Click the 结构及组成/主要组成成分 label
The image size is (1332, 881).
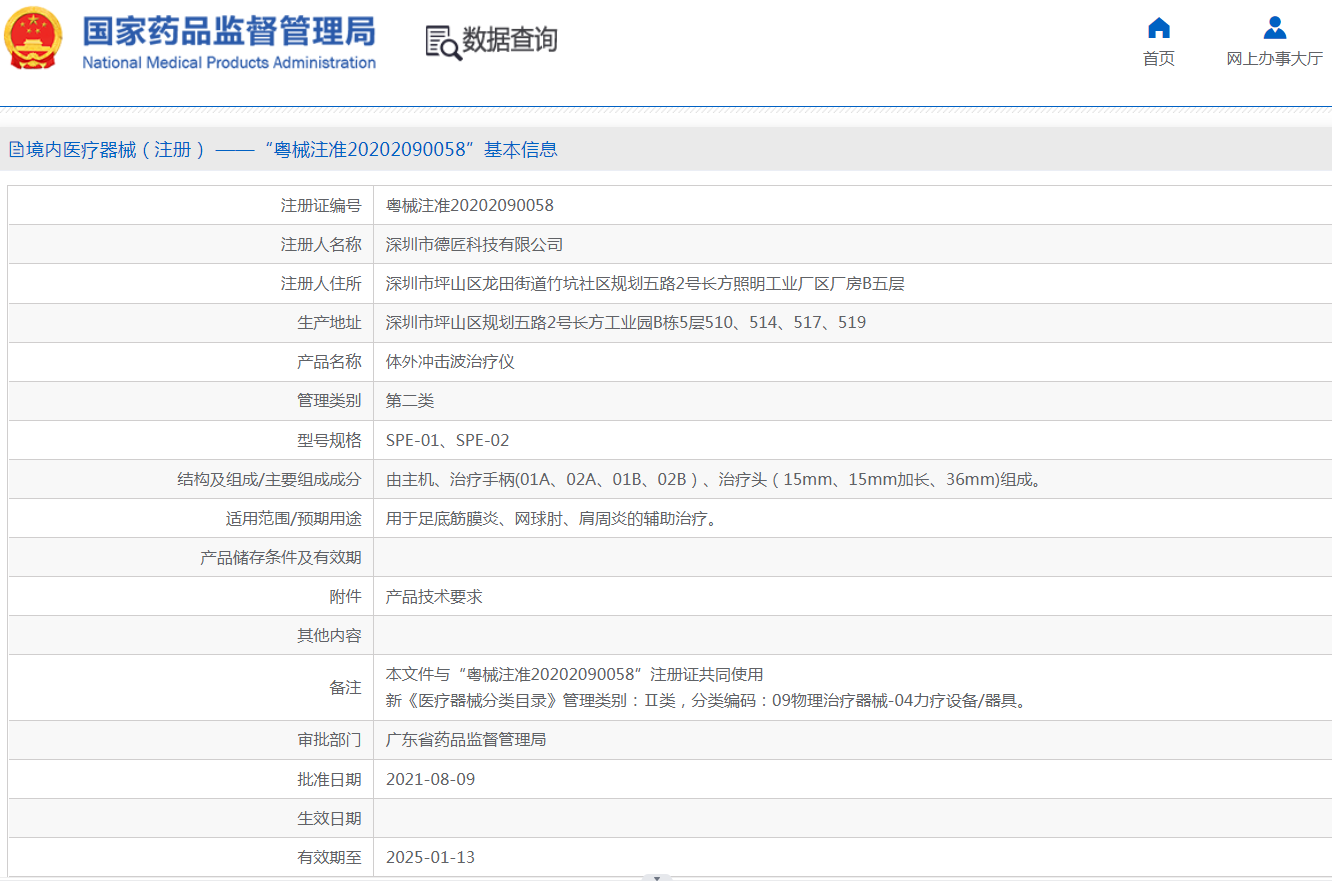pyautogui.click(x=269, y=480)
